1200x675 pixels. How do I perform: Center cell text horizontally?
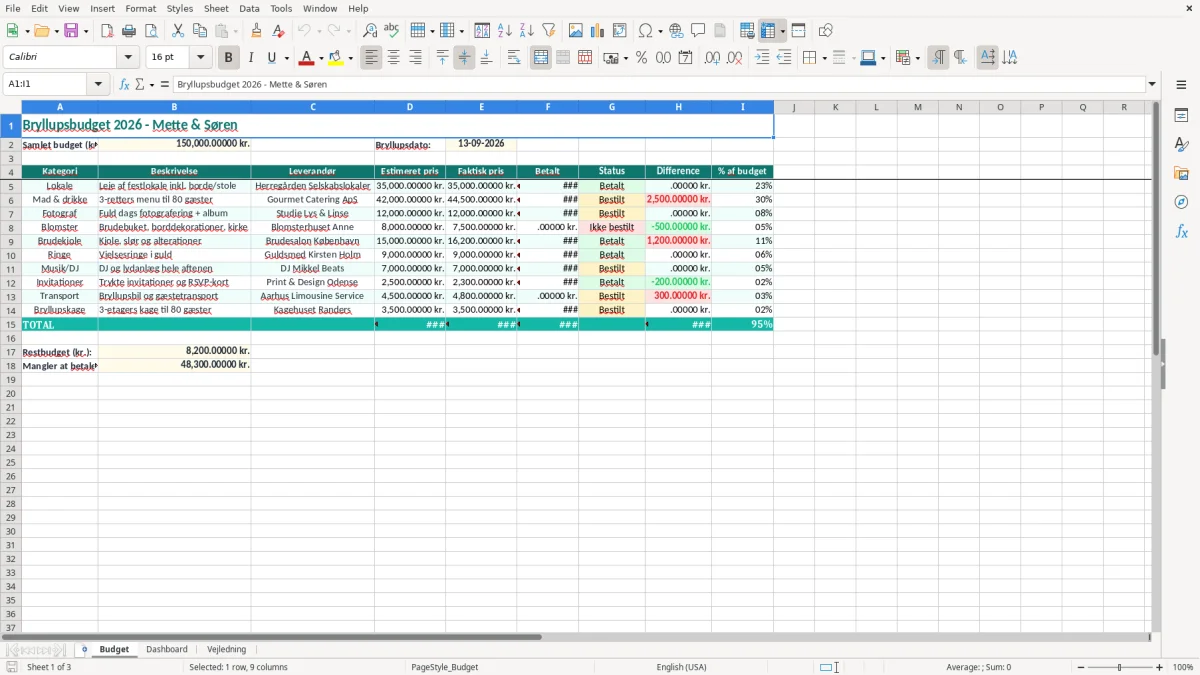[x=394, y=58]
